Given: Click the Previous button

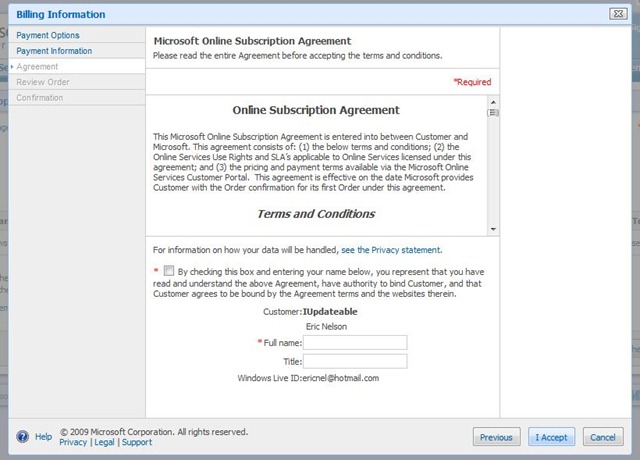Looking at the screenshot, I should [496, 437].
